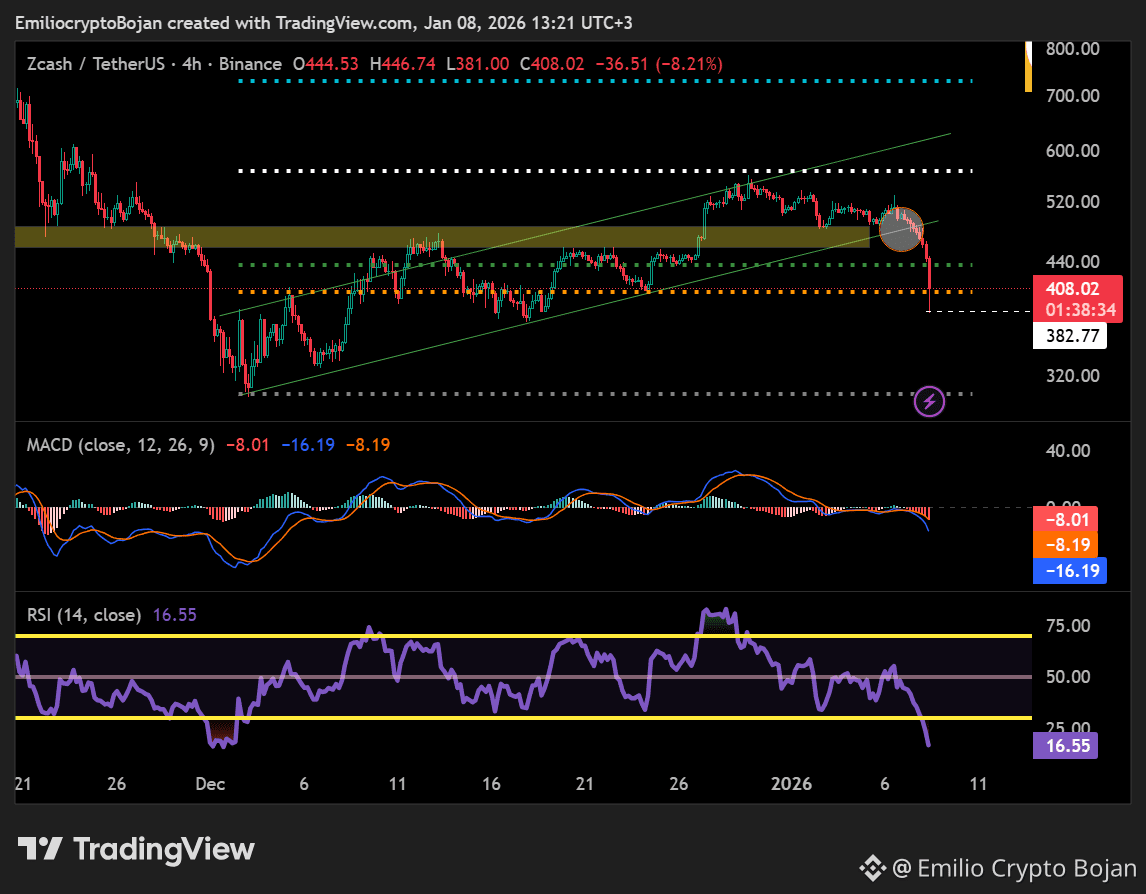
Task: Click the 16 label on the date axis
Action: click(491, 784)
